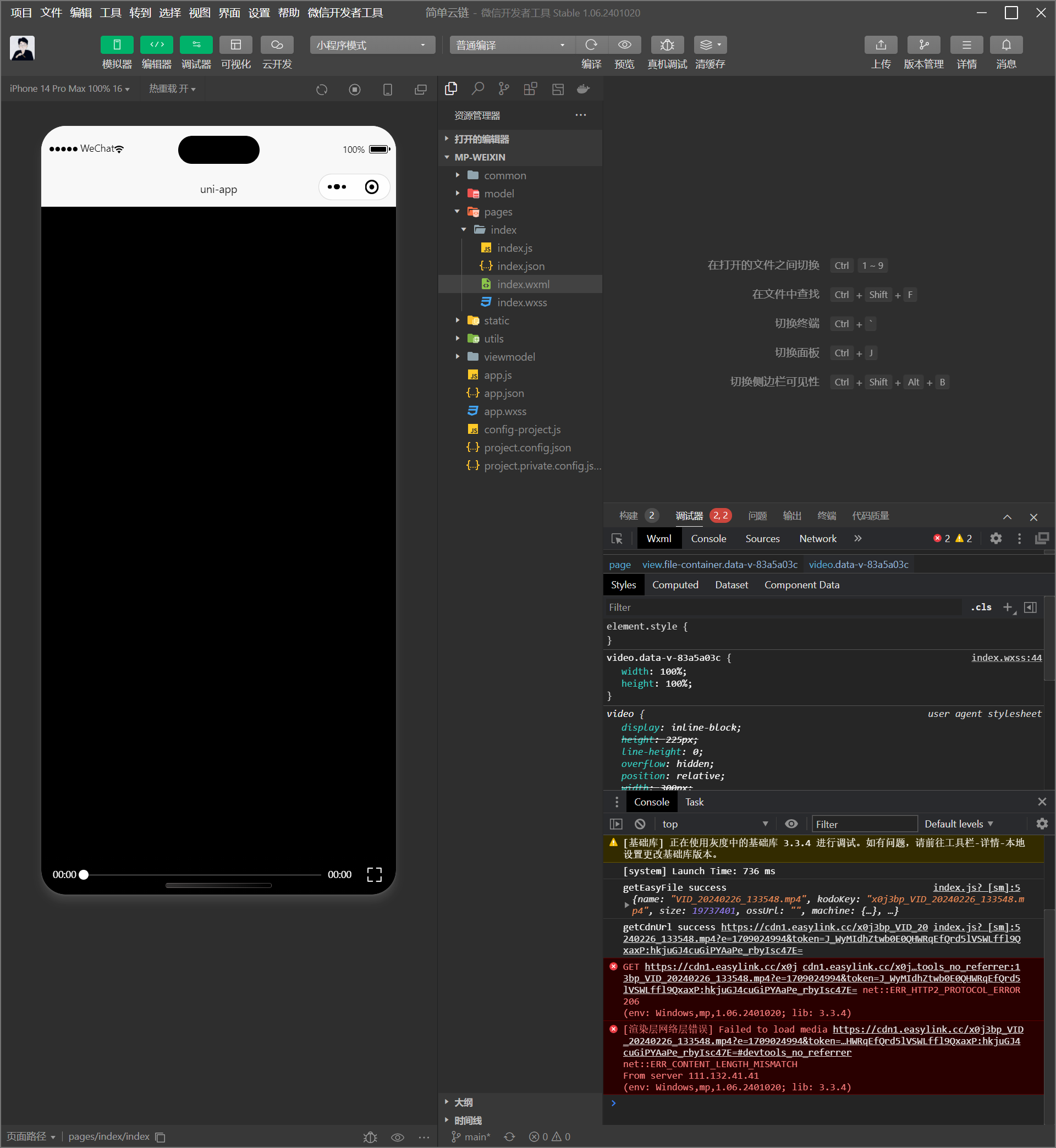Expand the static folder
The height and width of the screenshot is (1148, 1056).
[496, 321]
